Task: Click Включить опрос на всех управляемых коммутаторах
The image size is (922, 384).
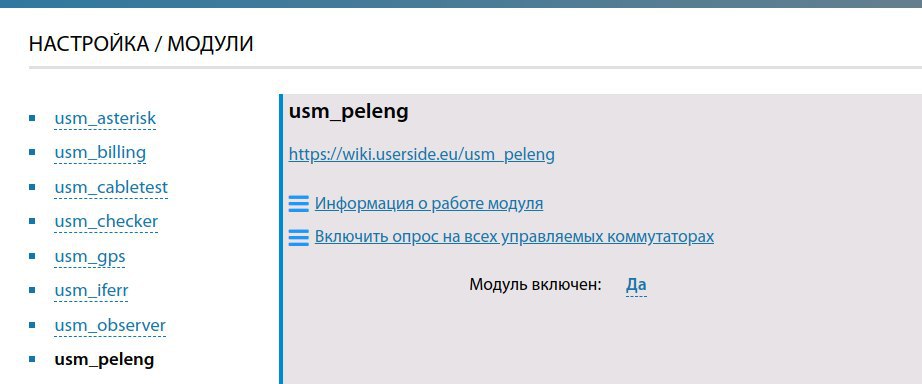Action: [514, 236]
